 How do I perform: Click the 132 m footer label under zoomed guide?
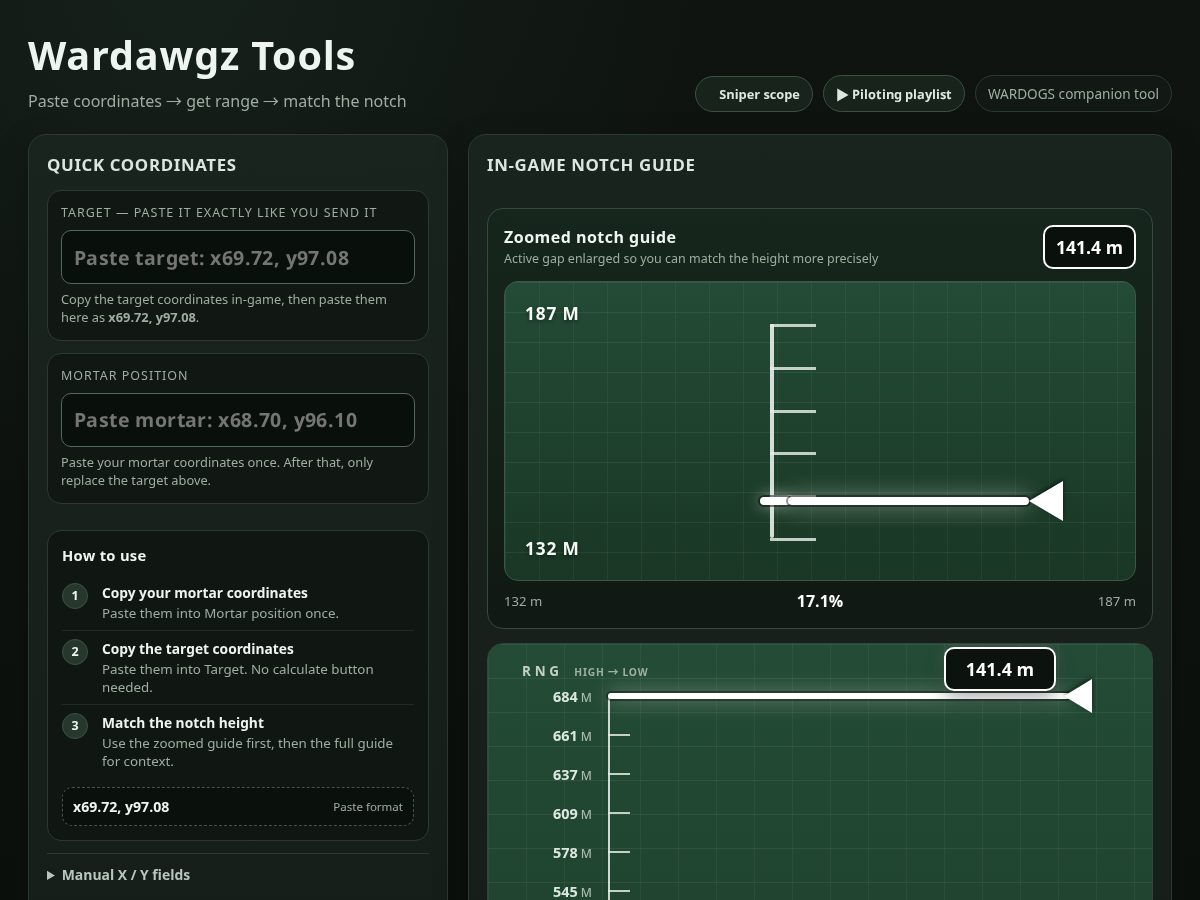coord(523,601)
